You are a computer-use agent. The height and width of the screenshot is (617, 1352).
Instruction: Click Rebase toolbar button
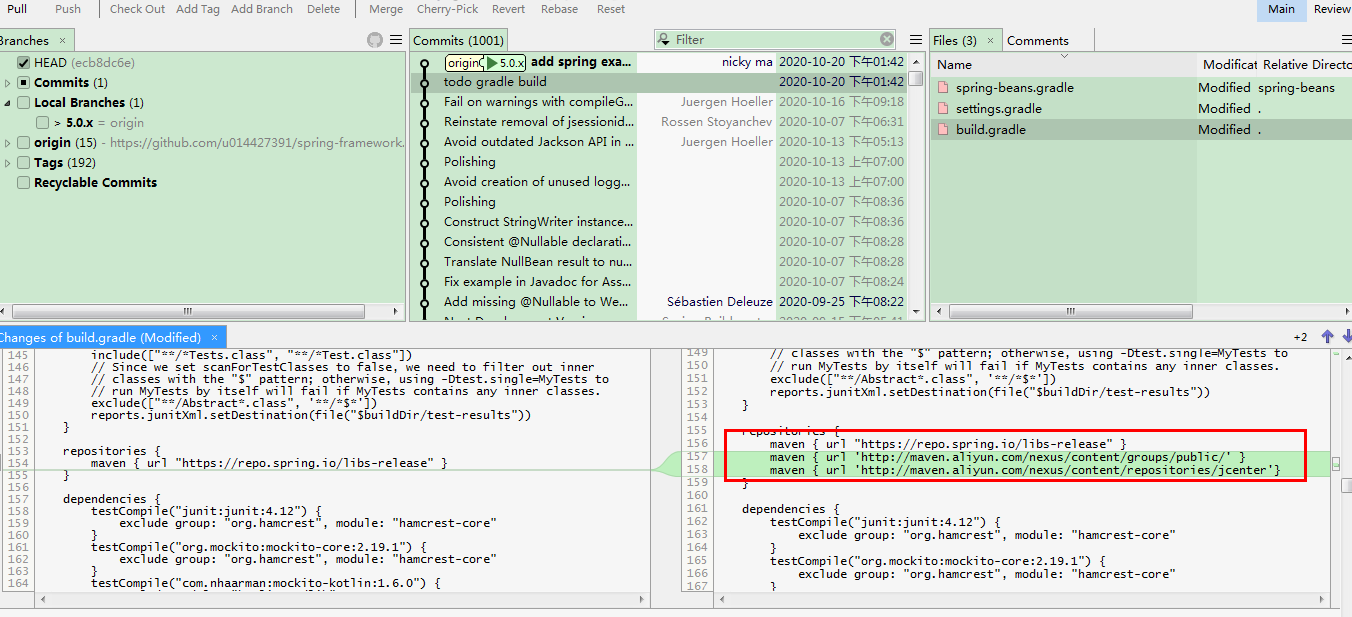pyautogui.click(x=559, y=9)
